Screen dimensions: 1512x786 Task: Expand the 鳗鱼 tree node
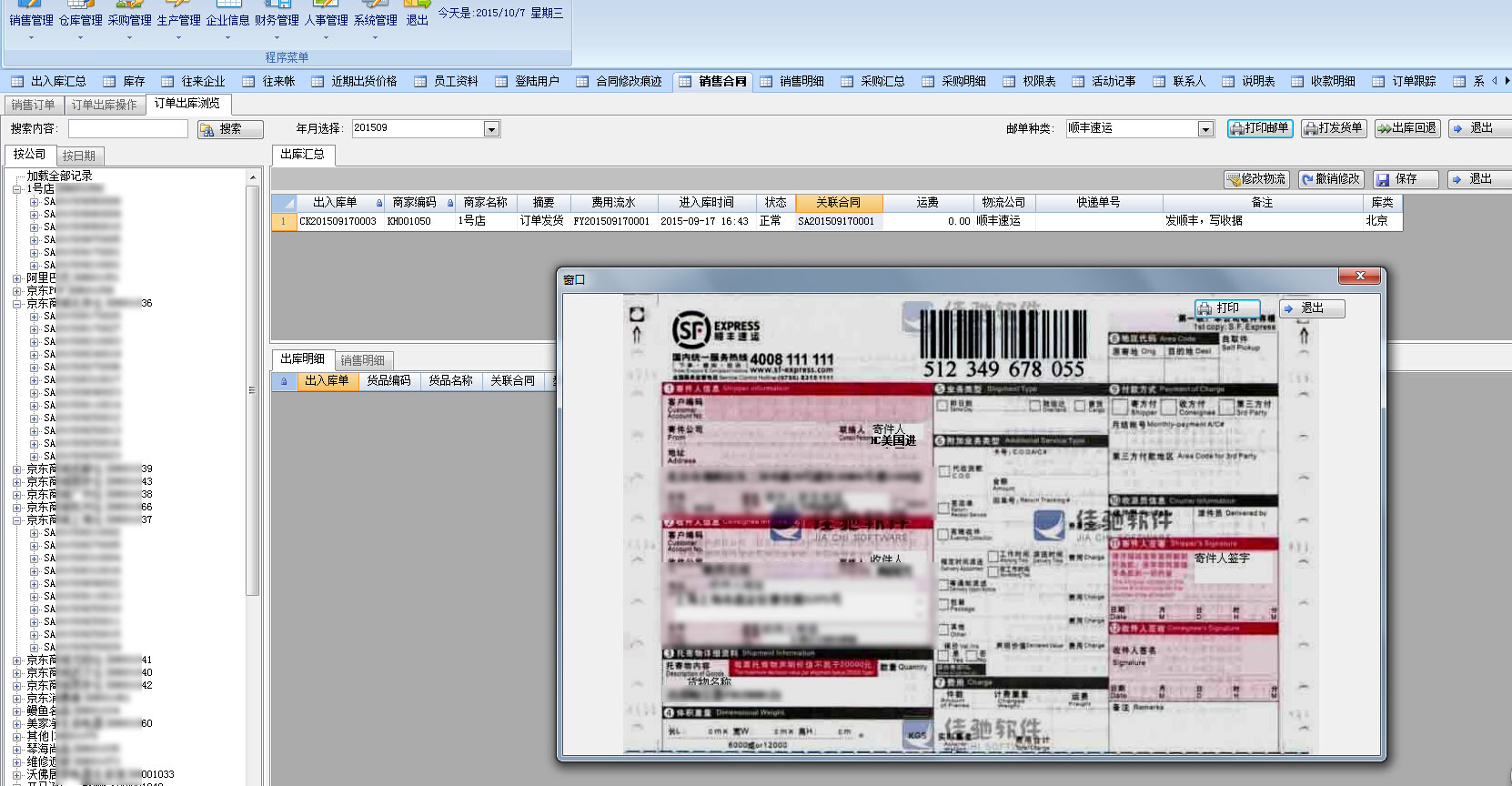16,711
